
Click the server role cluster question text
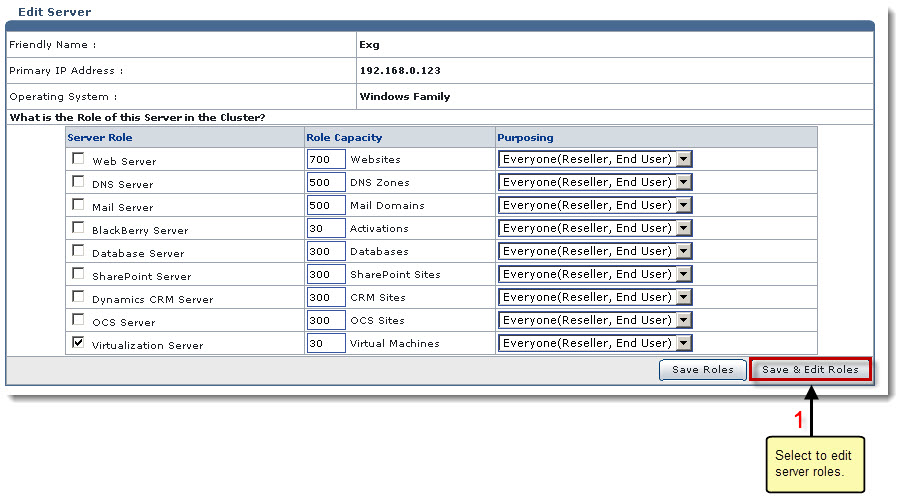pyautogui.click(x=138, y=117)
